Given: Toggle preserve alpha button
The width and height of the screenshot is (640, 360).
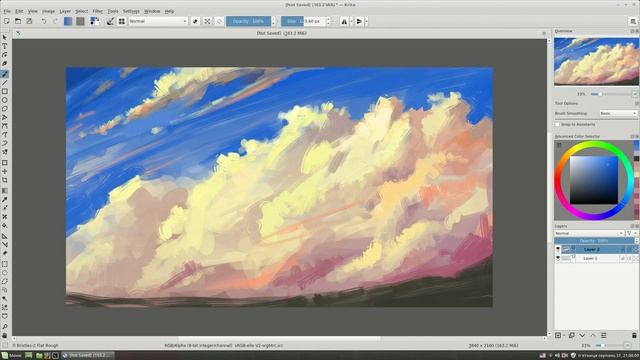Looking at the screenshot, I should click(207, 21).
